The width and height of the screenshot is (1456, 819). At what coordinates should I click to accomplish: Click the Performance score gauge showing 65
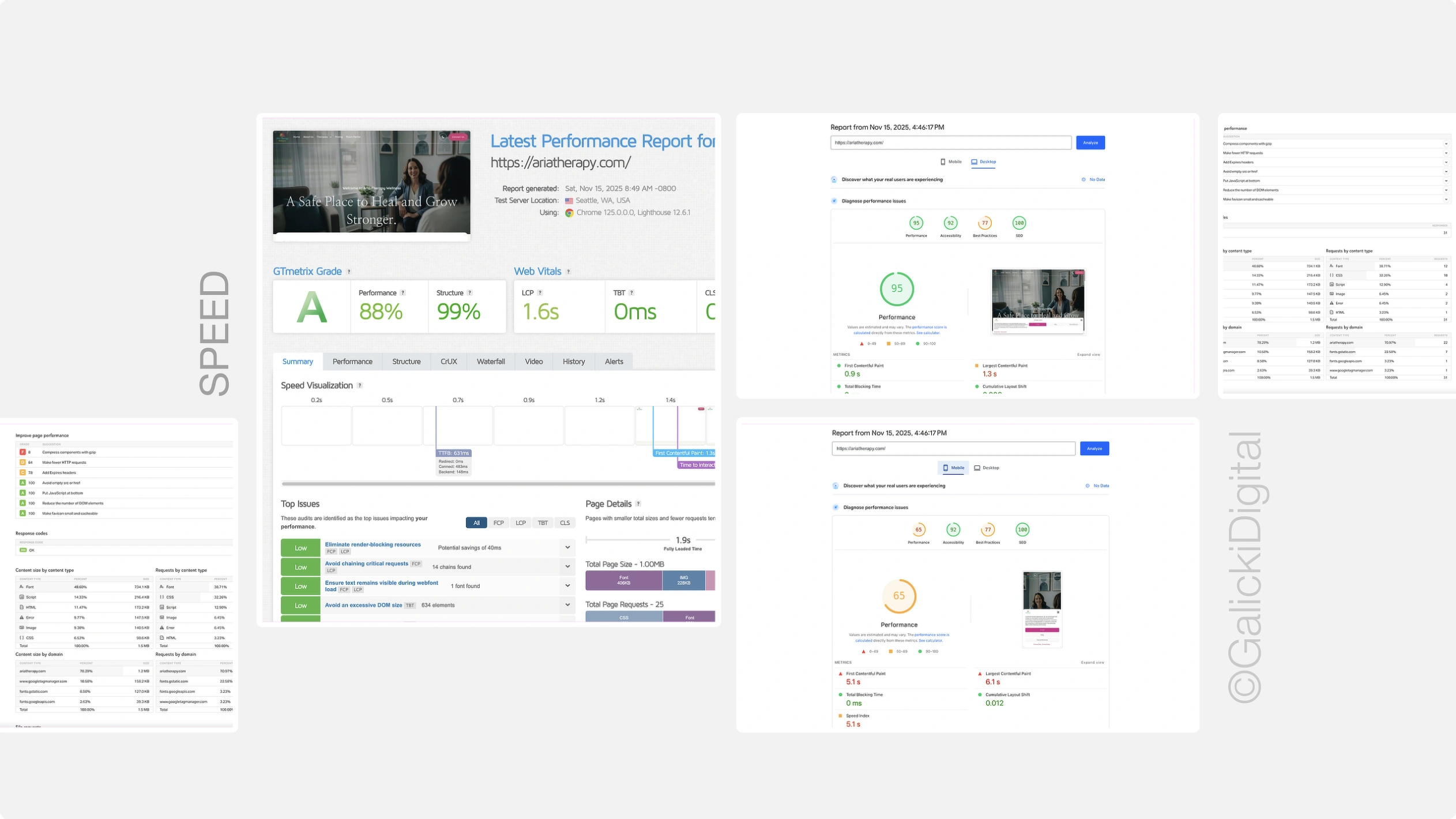coord(898,596)
